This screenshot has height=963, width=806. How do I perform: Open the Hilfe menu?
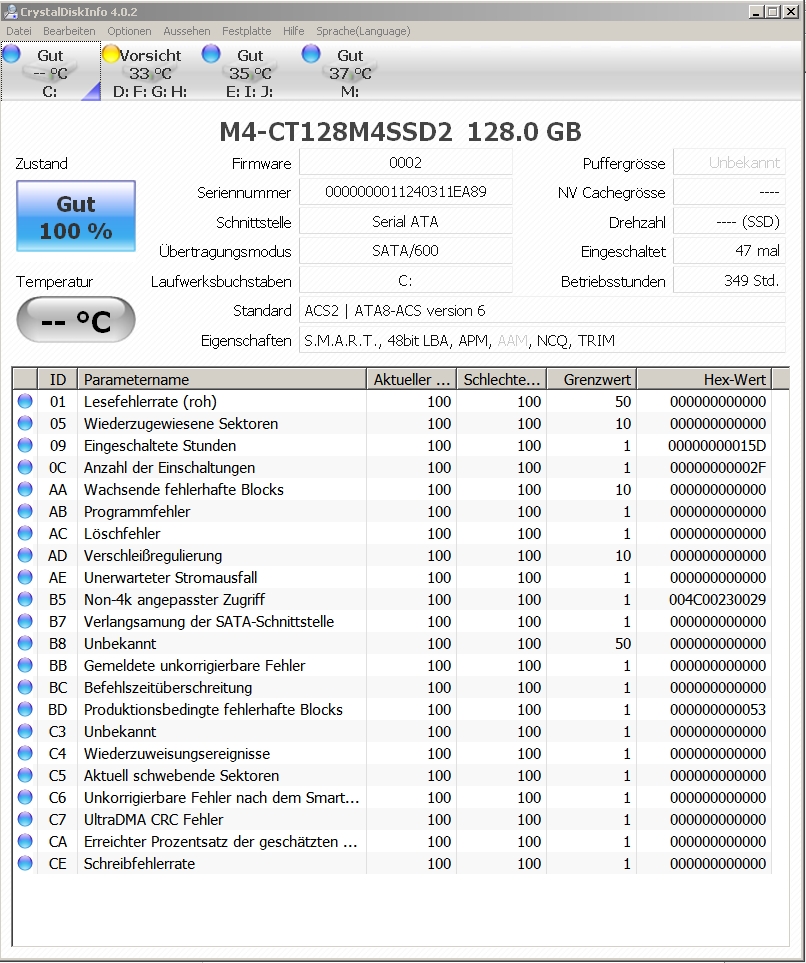294,31
